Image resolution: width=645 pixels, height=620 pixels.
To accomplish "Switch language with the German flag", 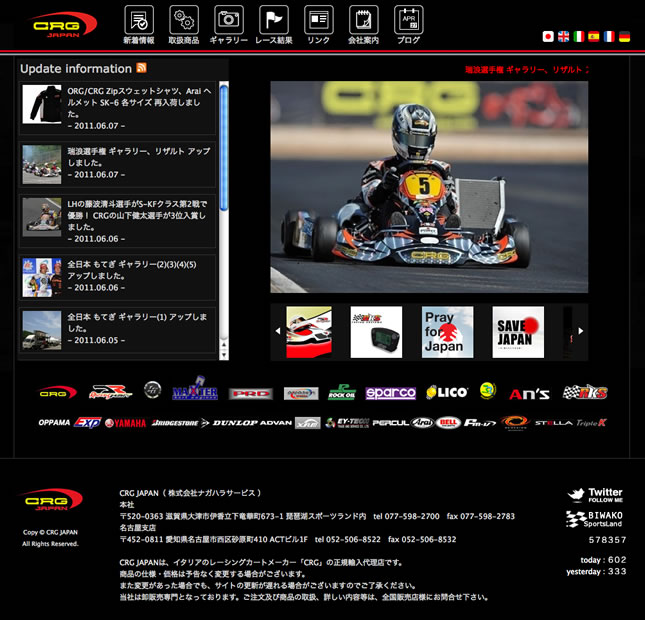I will coord(624,37).
